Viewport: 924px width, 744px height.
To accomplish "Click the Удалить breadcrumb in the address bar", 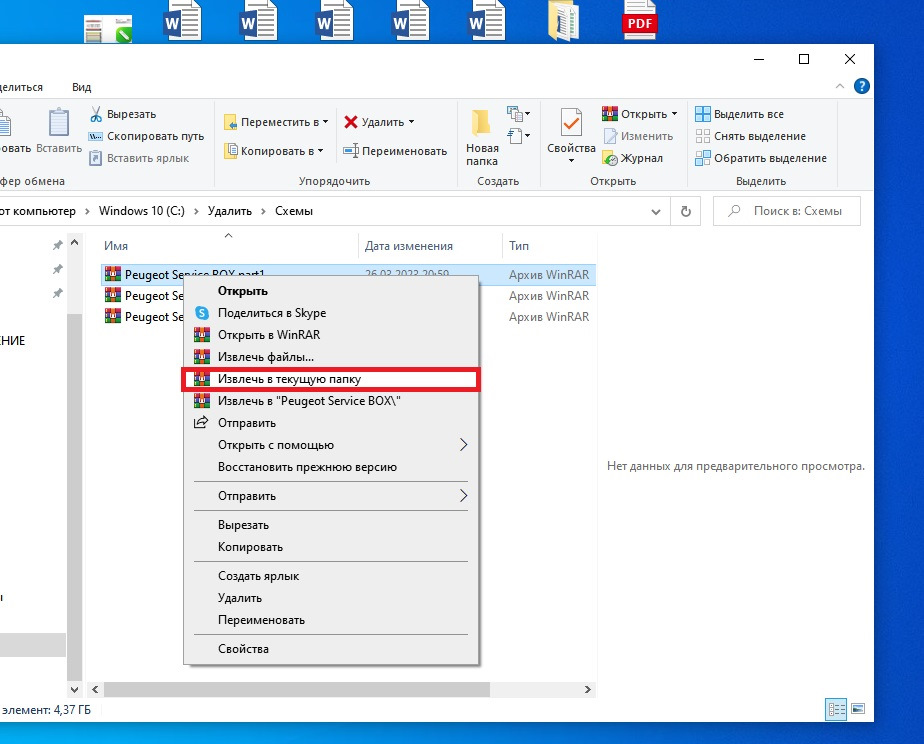I will 230,211.
